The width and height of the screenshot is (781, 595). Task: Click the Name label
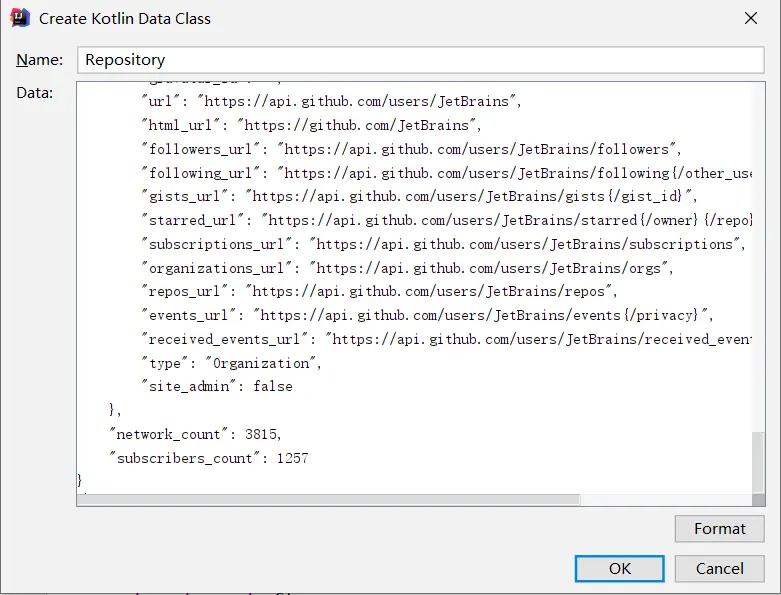tap(39, 60)
